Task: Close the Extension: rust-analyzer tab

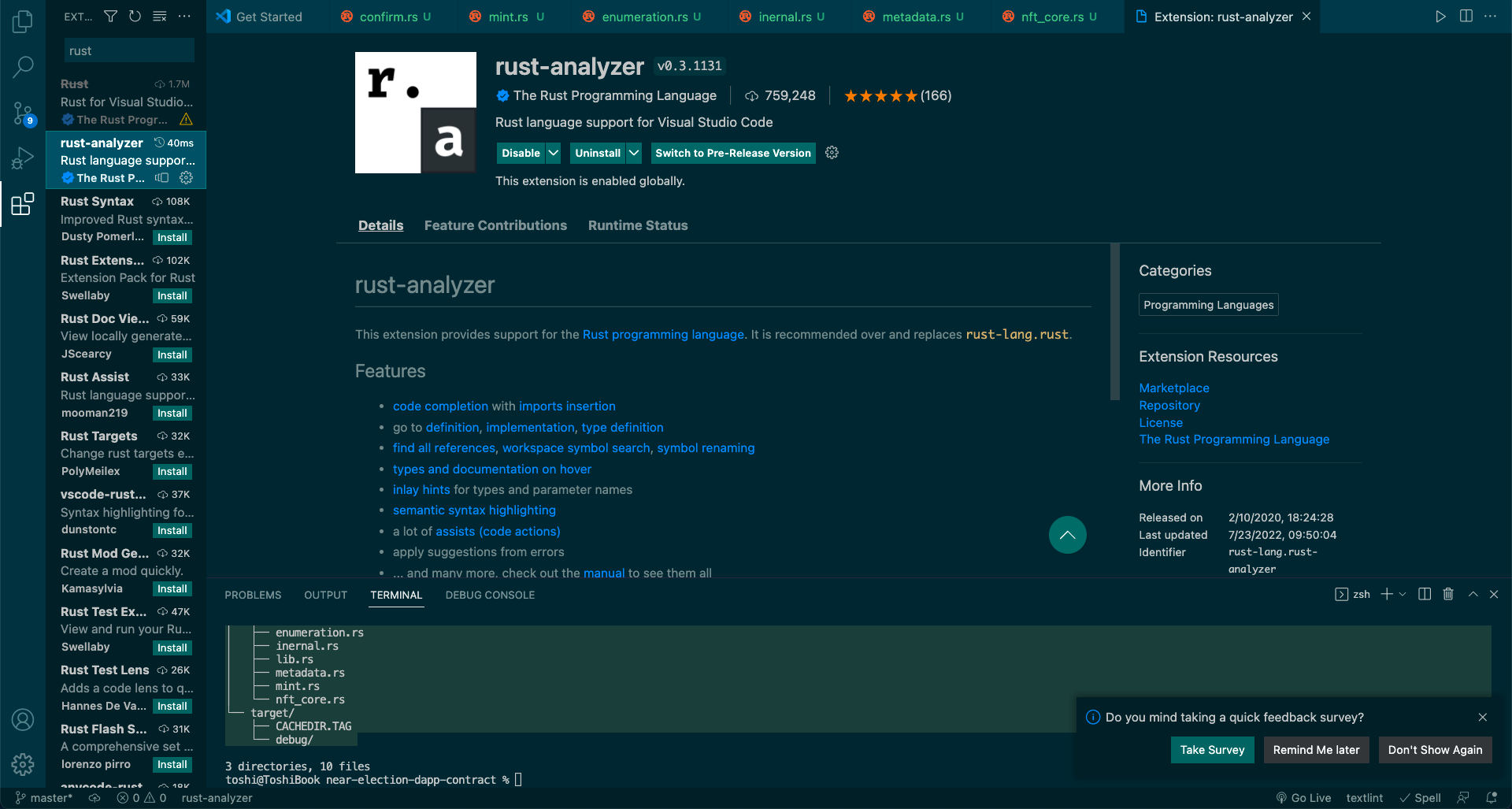Action: click(x=1307, y=17)
